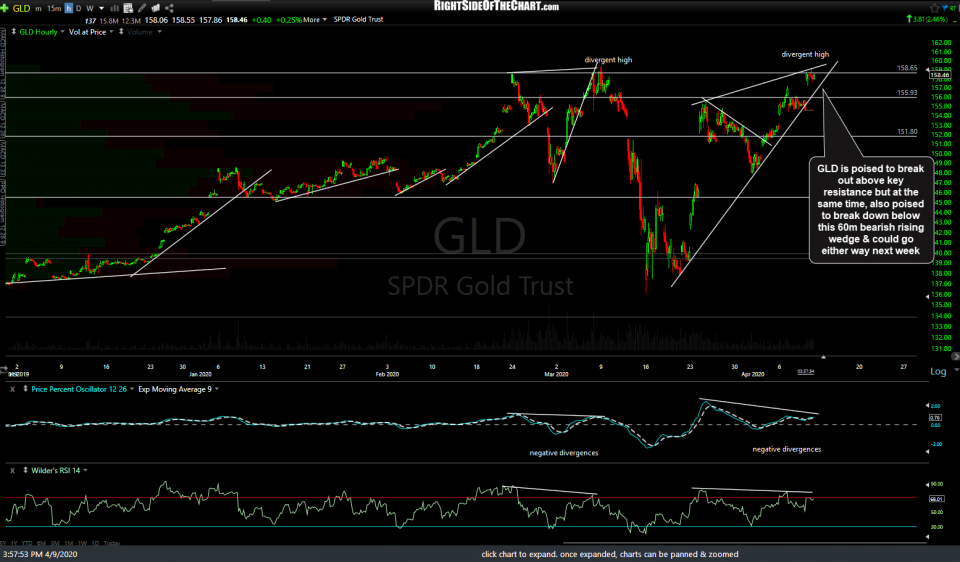This screenshot has width=960, height=562.
Task: Select the daily 'D' timeframe
Action: point(78,9)
